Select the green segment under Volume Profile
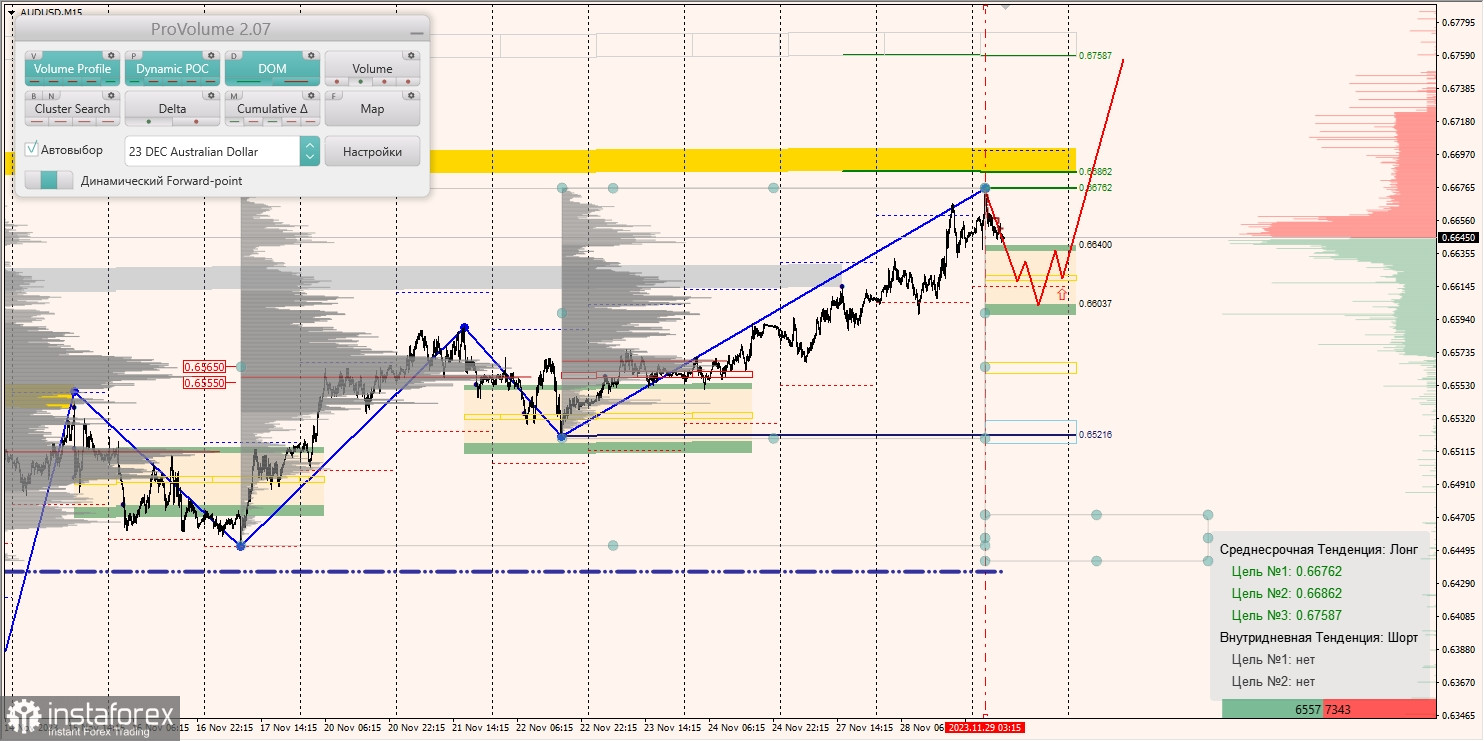The image size is (1484, 741). tap(110, 81)
